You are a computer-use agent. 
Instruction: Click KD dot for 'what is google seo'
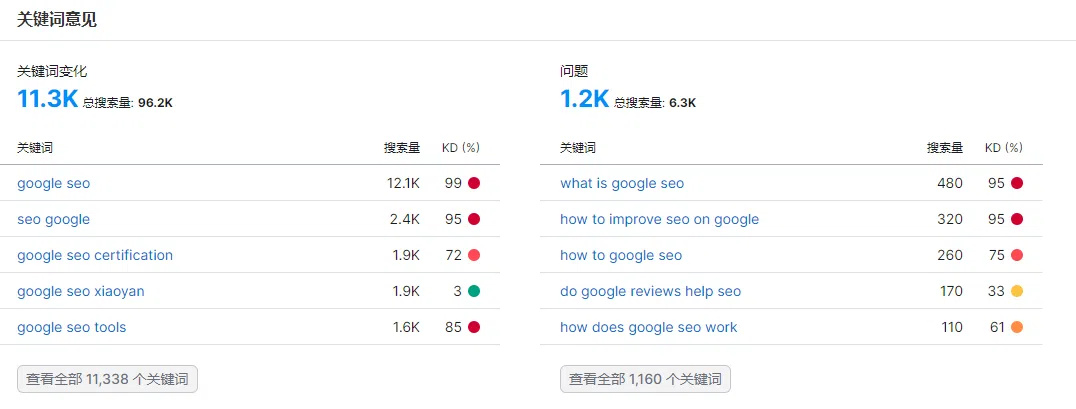pyautogui.click(x=1017, y=183)
